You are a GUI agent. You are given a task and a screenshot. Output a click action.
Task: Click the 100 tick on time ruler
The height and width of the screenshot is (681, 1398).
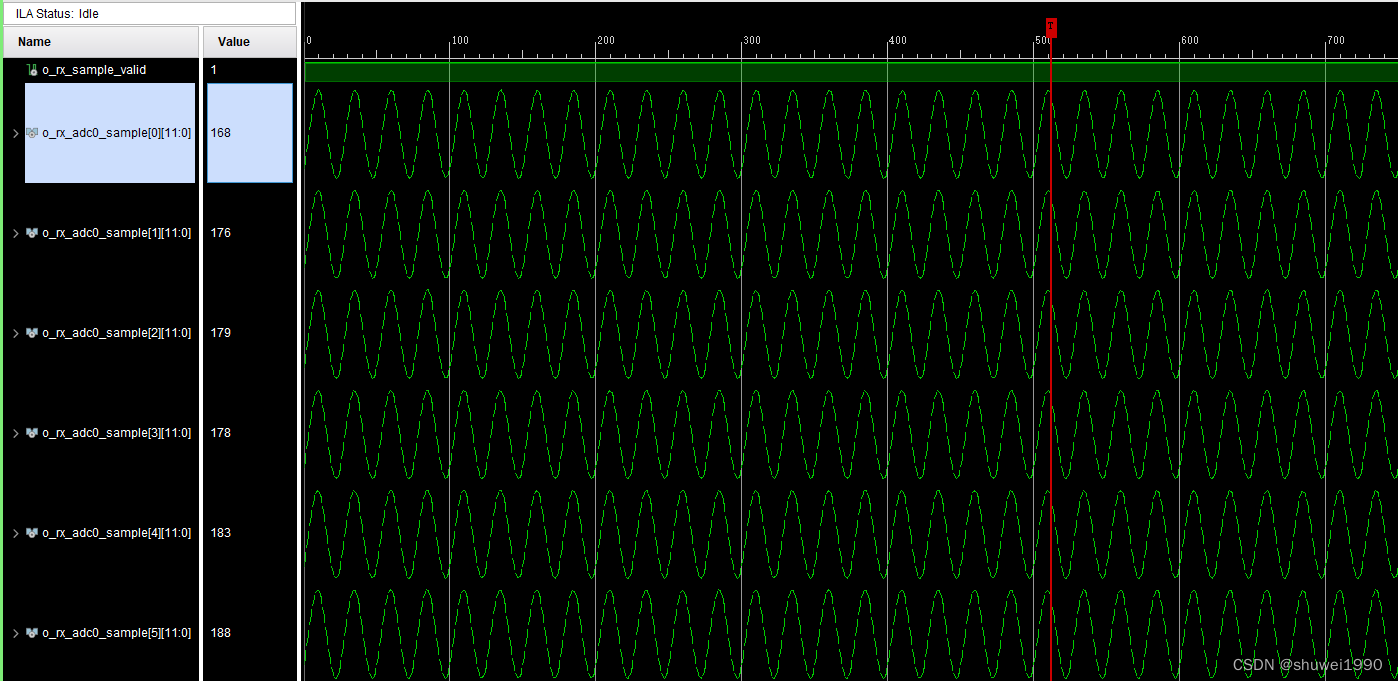[x=459, y=40]
